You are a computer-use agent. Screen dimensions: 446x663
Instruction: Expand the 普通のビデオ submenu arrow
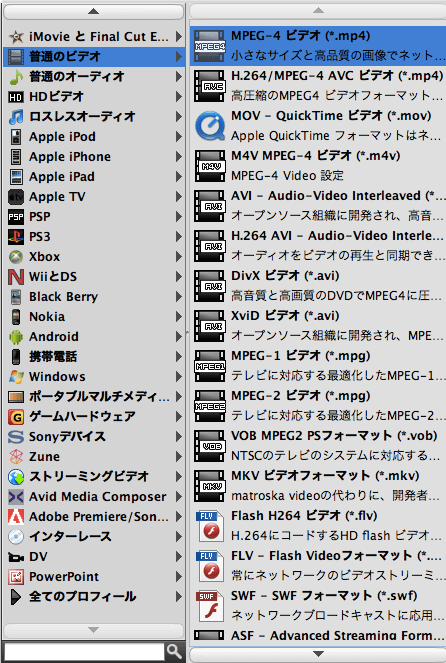tap(179, 56)
